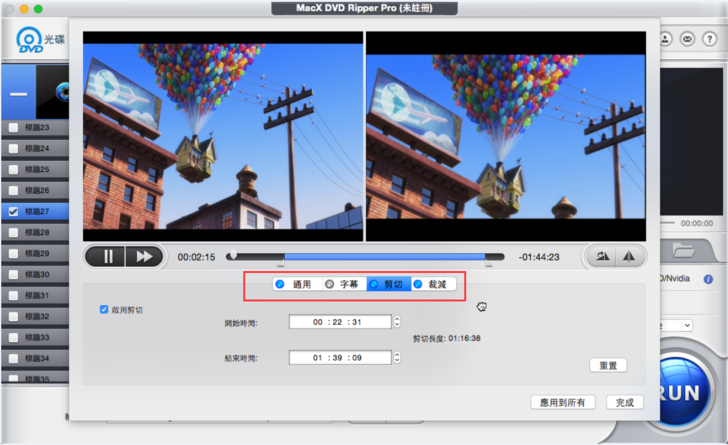Click the start time field 00:22:31
The image size is (728, 445).
(x=340, y=322)
